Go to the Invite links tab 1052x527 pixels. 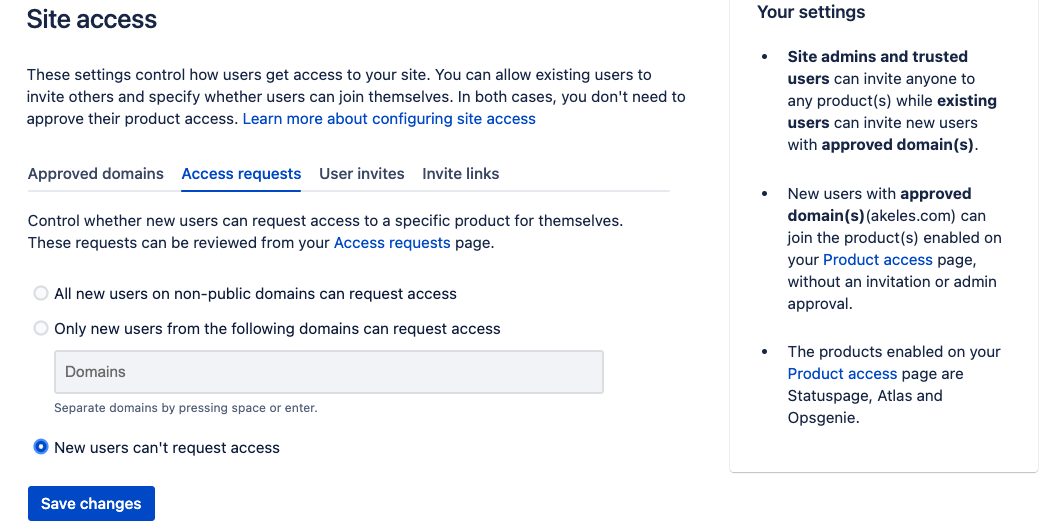point(460,174)
